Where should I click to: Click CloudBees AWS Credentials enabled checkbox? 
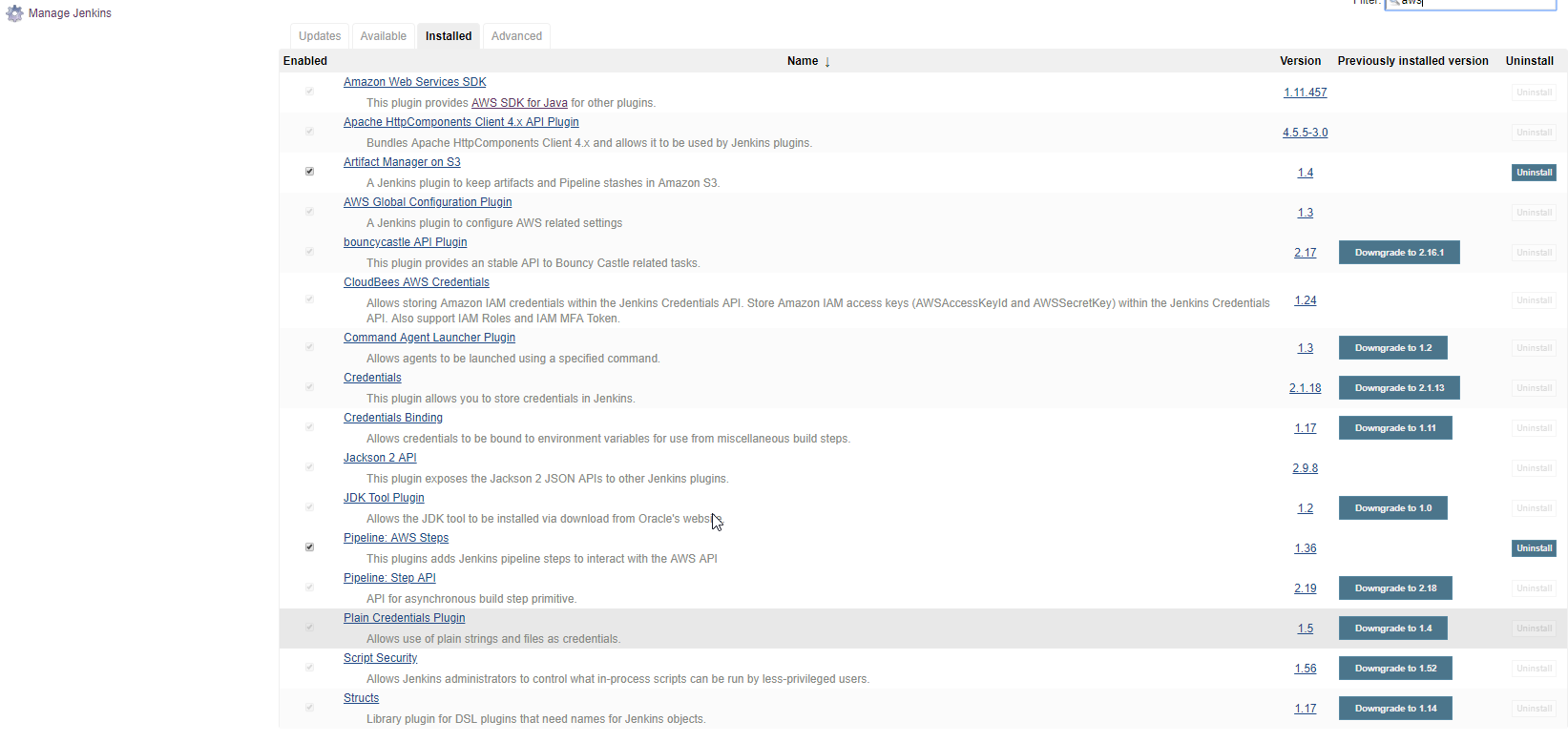pos(309,299)
